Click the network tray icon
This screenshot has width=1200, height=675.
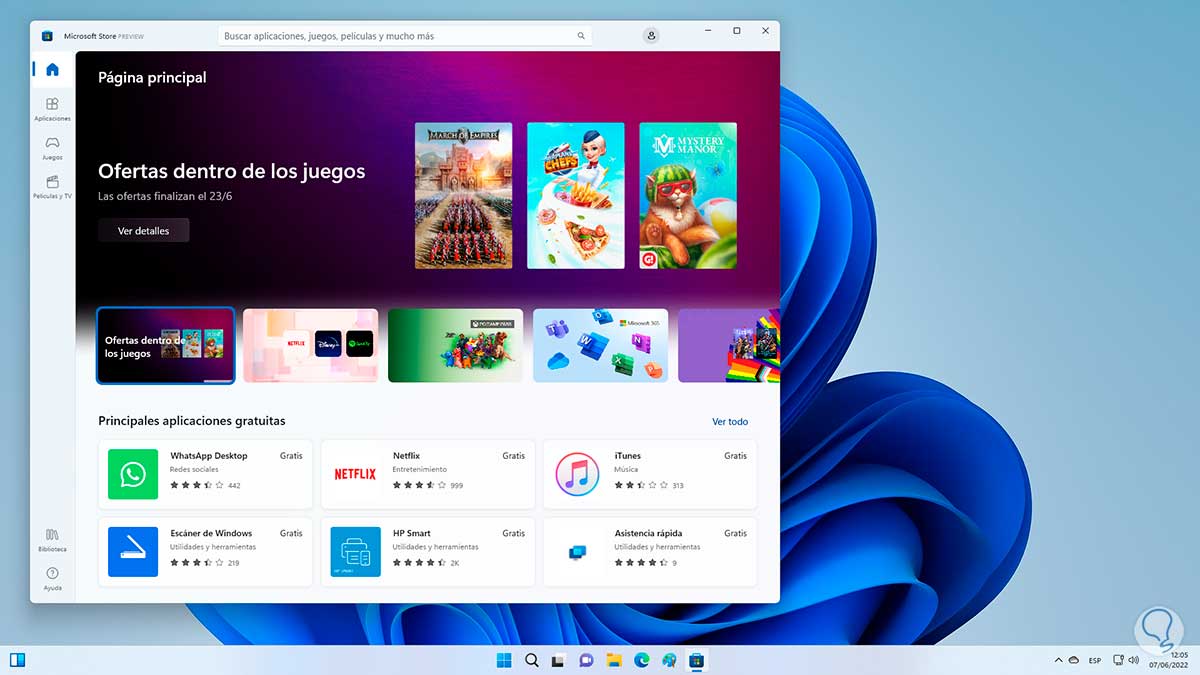point(1116,660)
